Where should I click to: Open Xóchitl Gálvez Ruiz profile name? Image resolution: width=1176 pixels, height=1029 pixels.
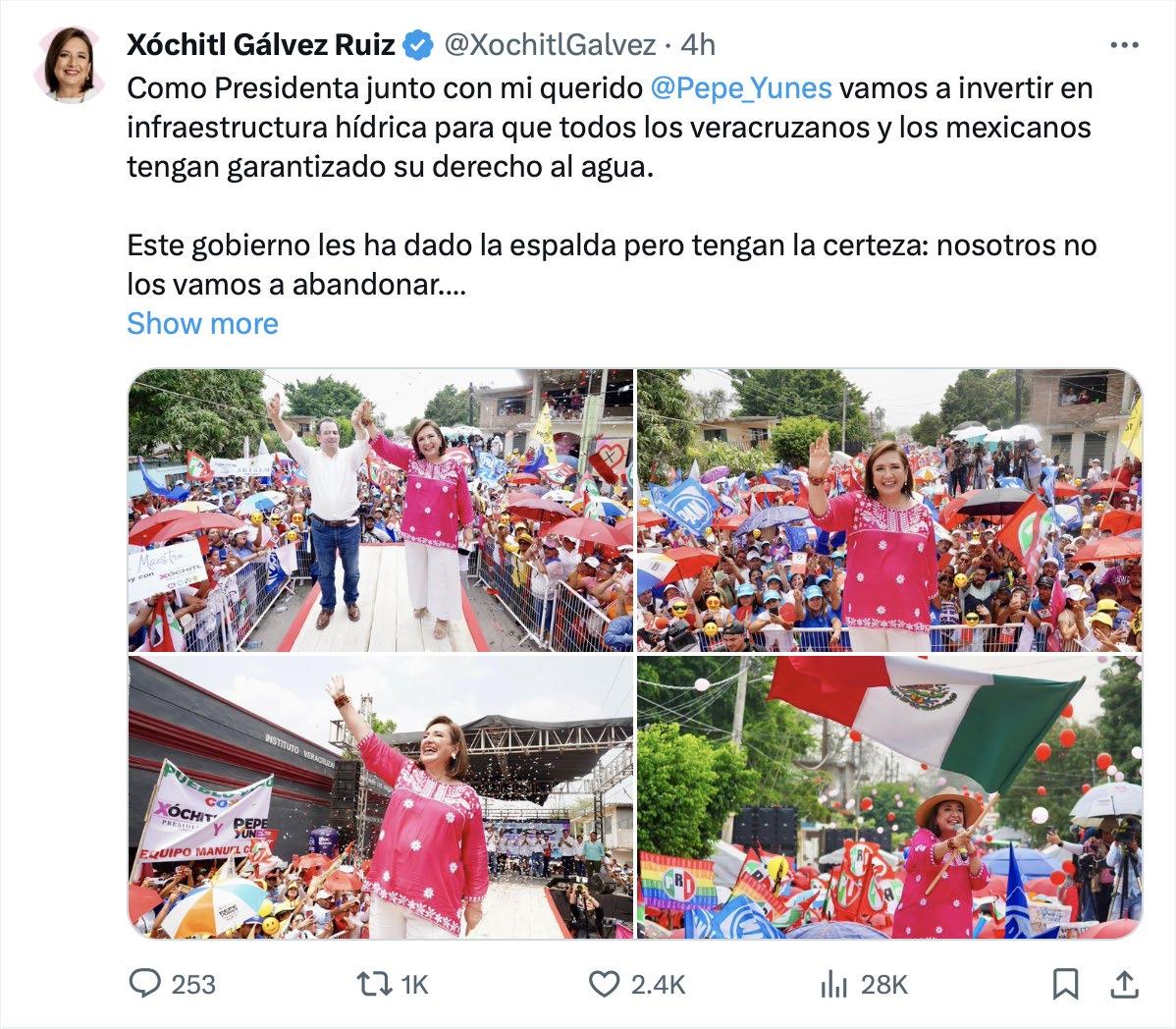261,45
